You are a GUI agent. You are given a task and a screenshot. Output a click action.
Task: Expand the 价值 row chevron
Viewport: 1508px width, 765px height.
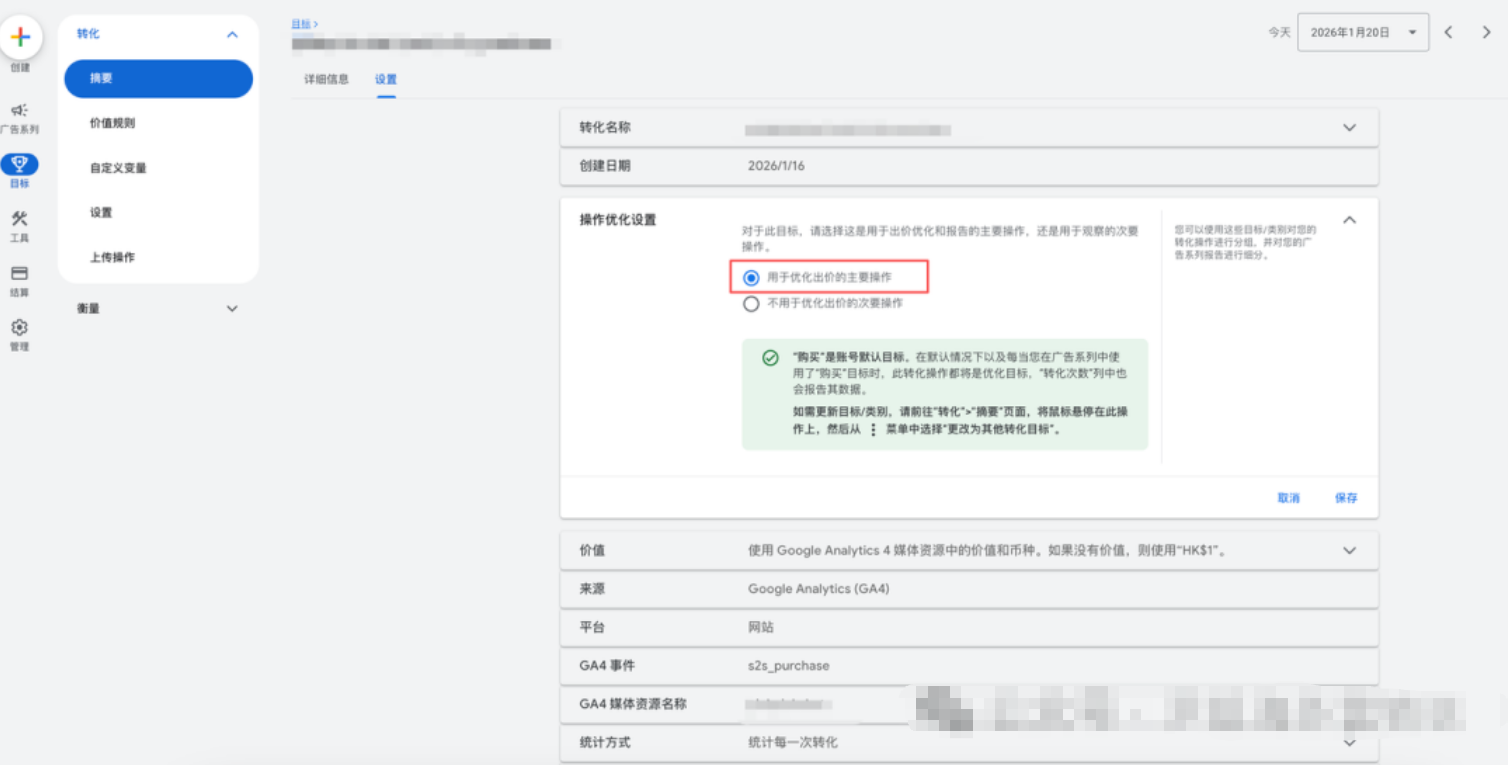[x=1349, y=549]
